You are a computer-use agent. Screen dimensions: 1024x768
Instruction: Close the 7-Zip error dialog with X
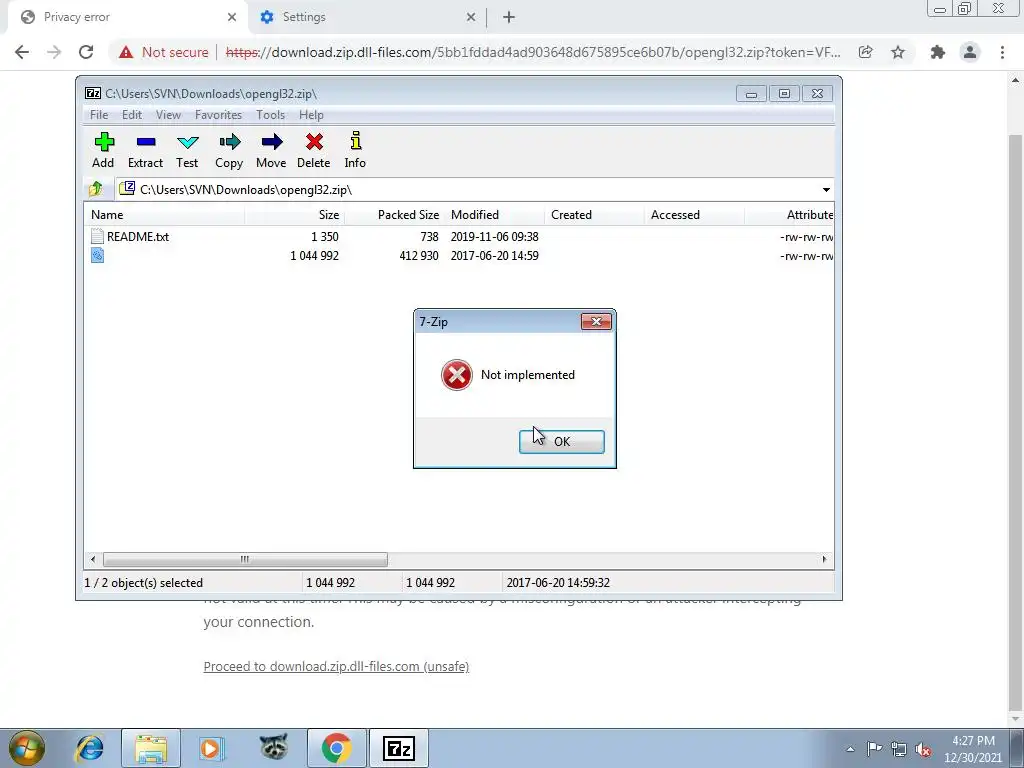596,321
